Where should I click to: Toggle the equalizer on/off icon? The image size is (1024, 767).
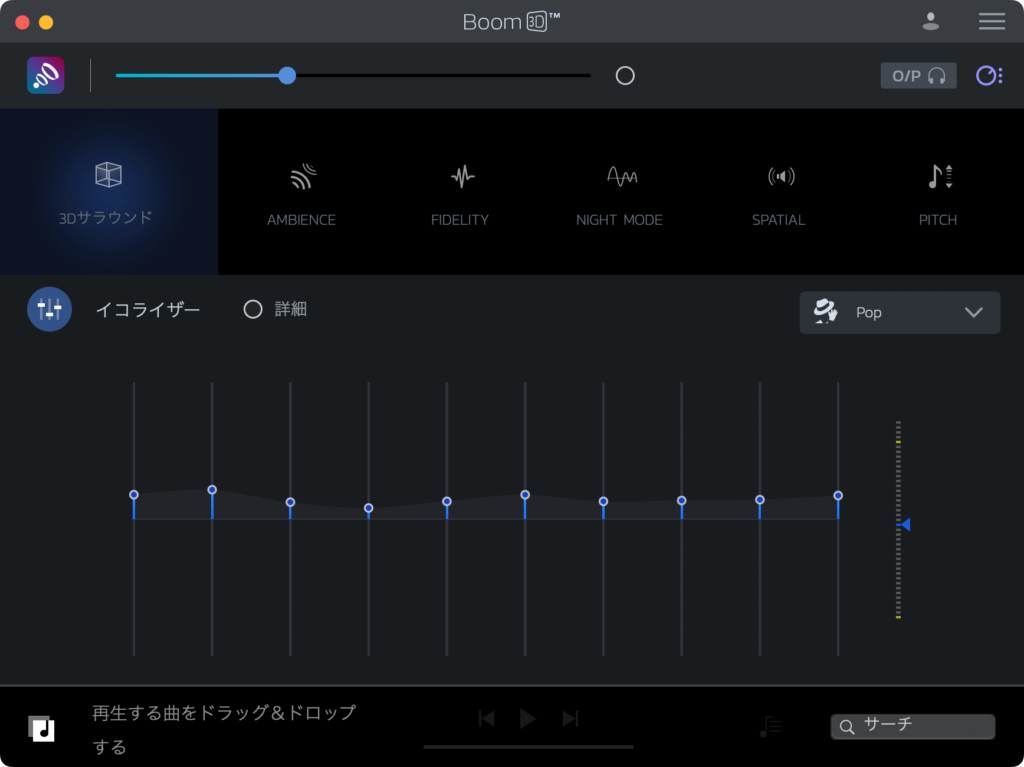49,310
